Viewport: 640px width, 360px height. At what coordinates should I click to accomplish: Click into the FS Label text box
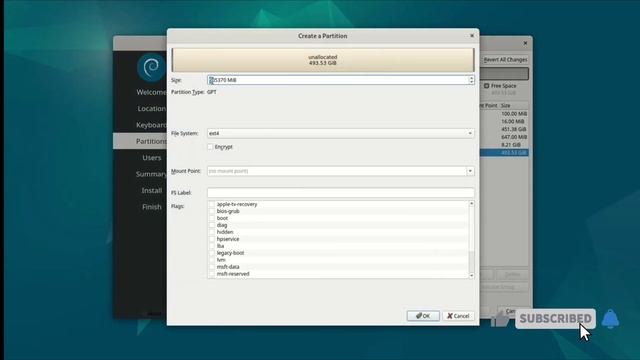tap(340, 193)
